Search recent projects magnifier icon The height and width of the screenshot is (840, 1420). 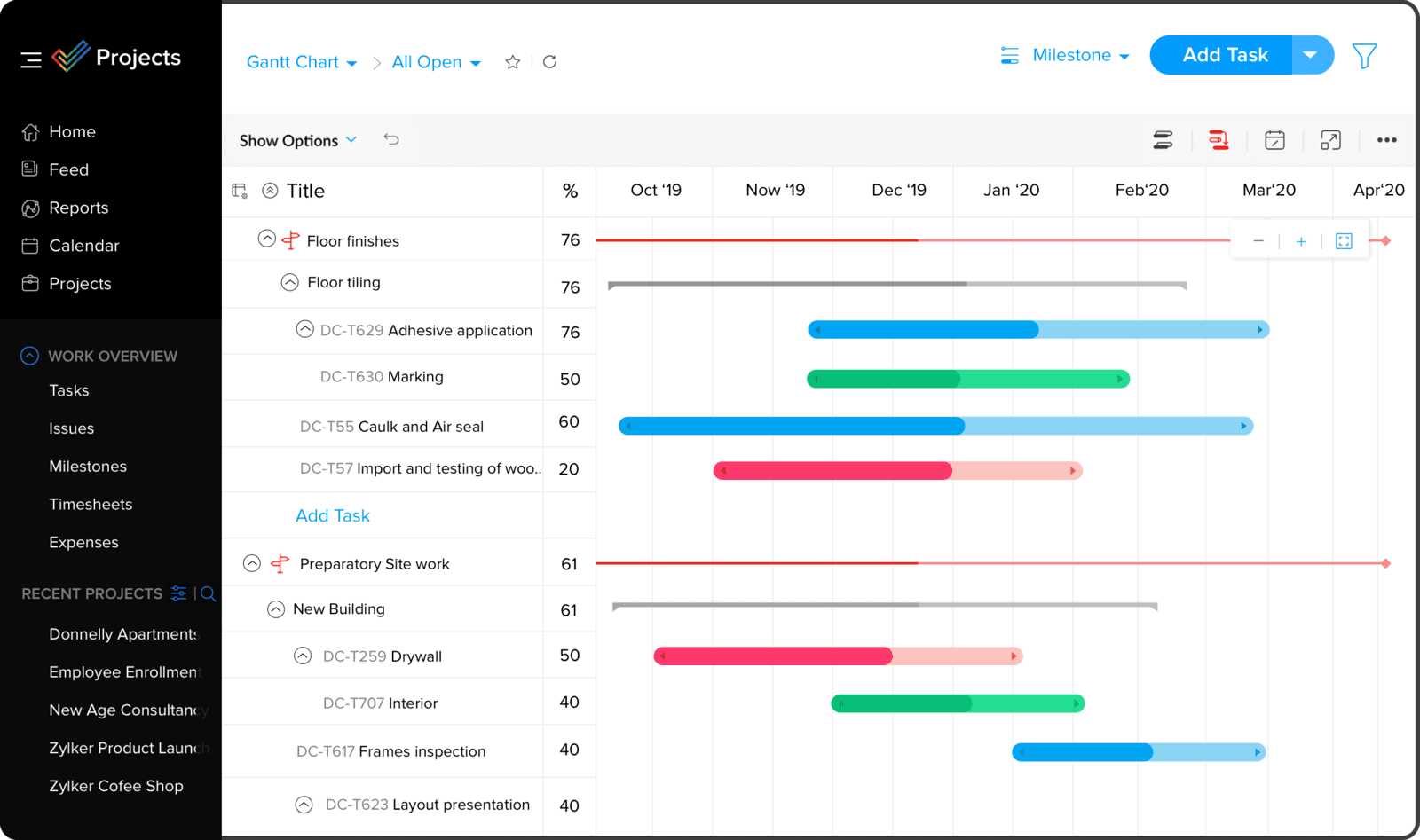point(209,593)
